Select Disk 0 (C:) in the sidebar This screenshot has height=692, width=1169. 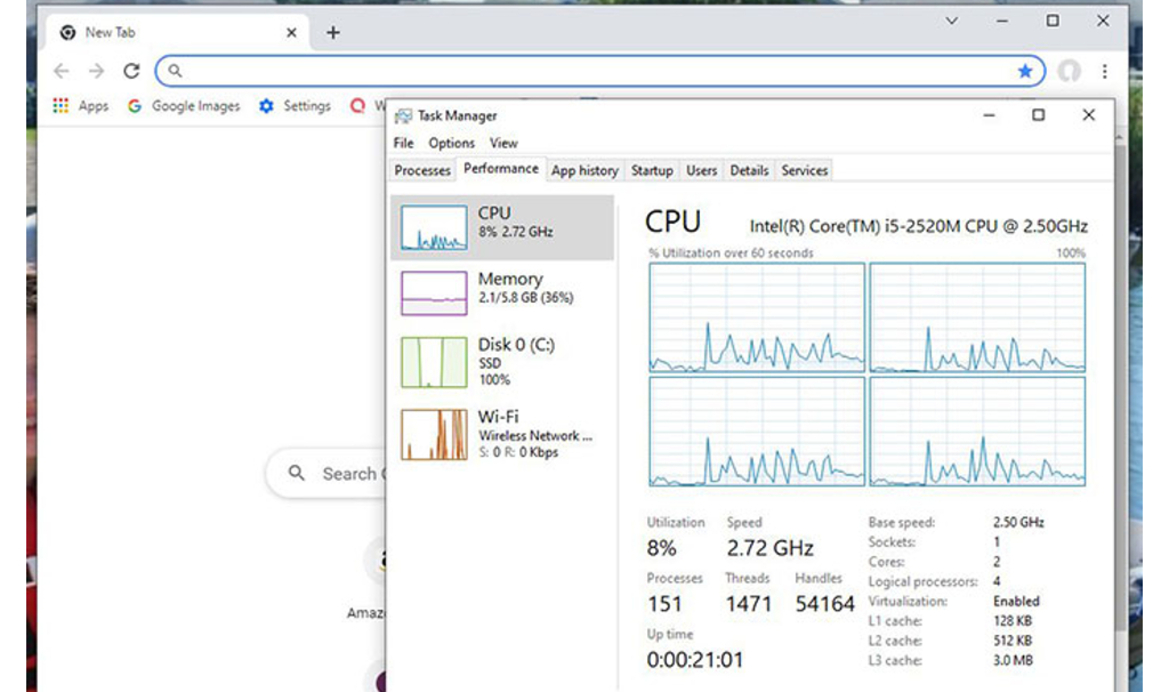[x=502, y=362]
